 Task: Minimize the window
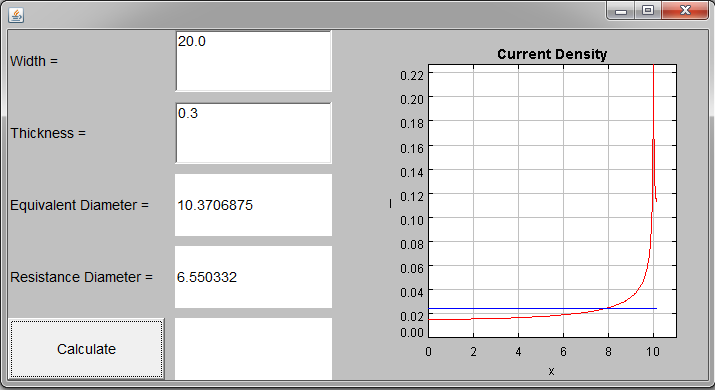(x=621, y=10)
